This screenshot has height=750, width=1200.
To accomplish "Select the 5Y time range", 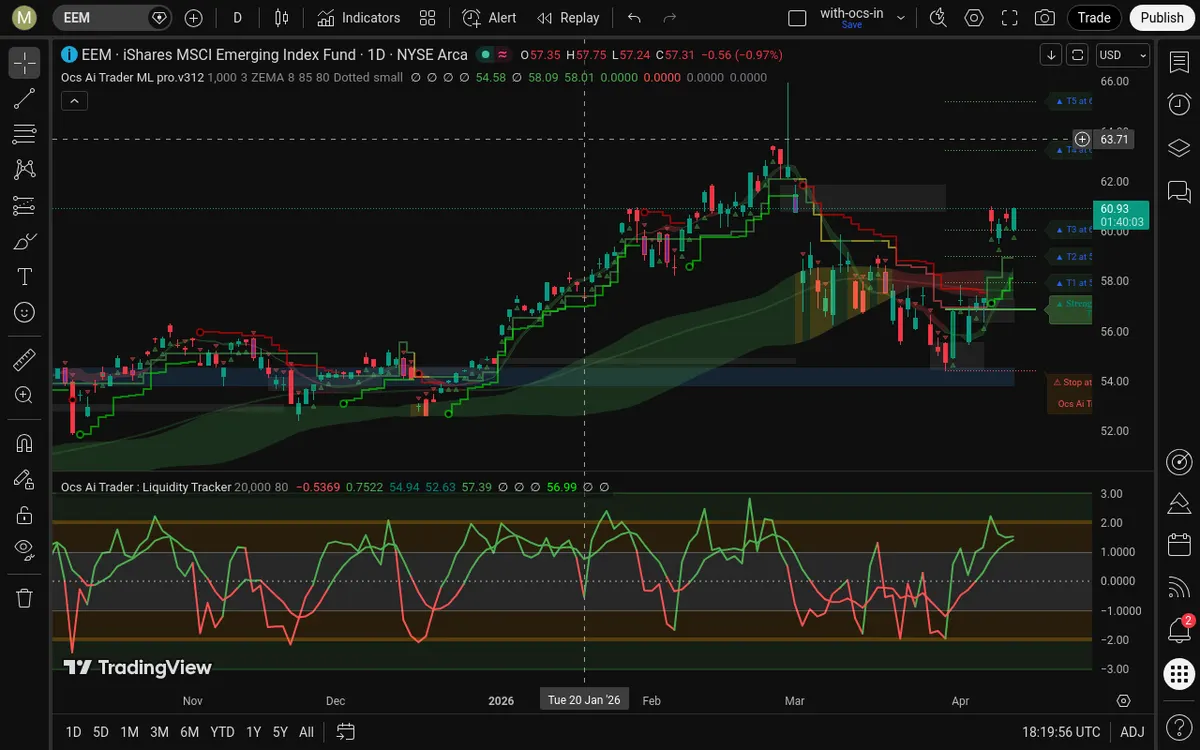I will click(281, 732).
